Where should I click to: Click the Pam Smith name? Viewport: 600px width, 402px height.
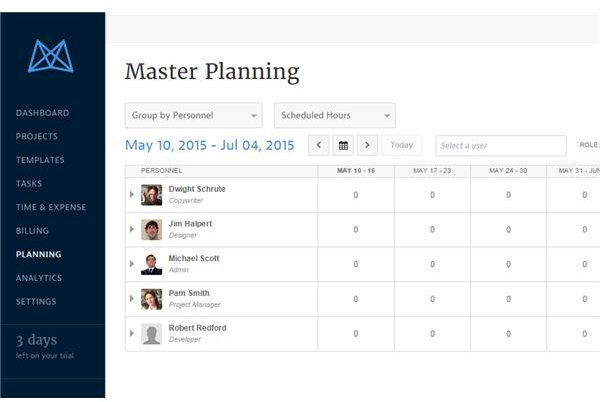189,293
